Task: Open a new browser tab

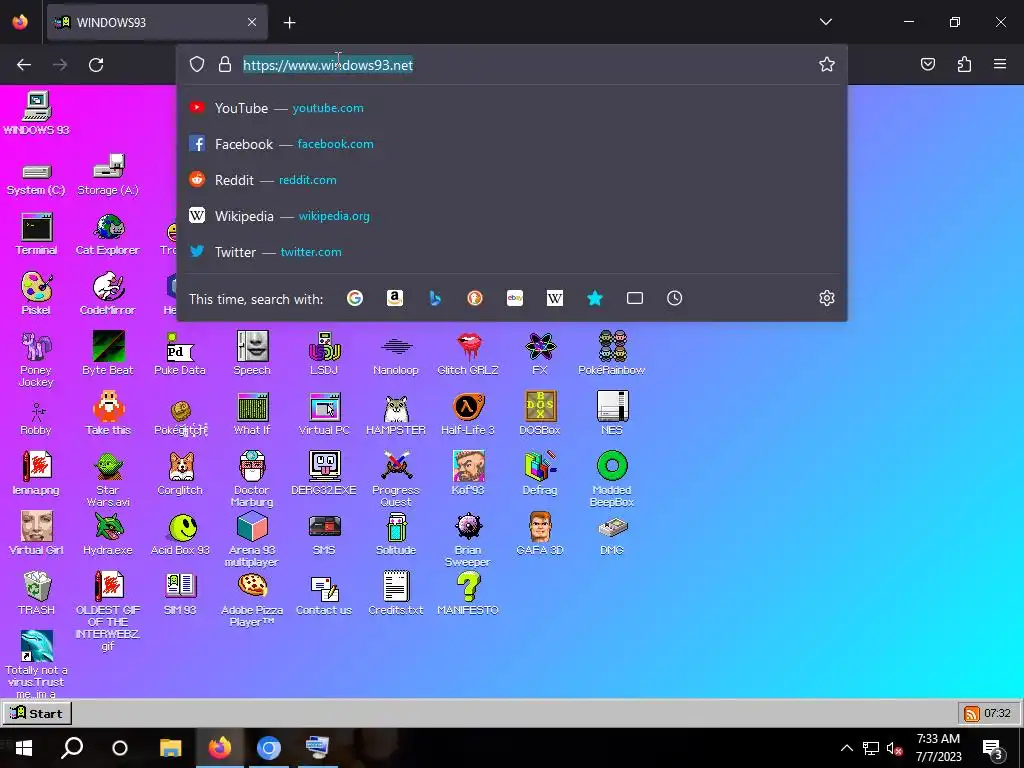Action: coord(290,23)
